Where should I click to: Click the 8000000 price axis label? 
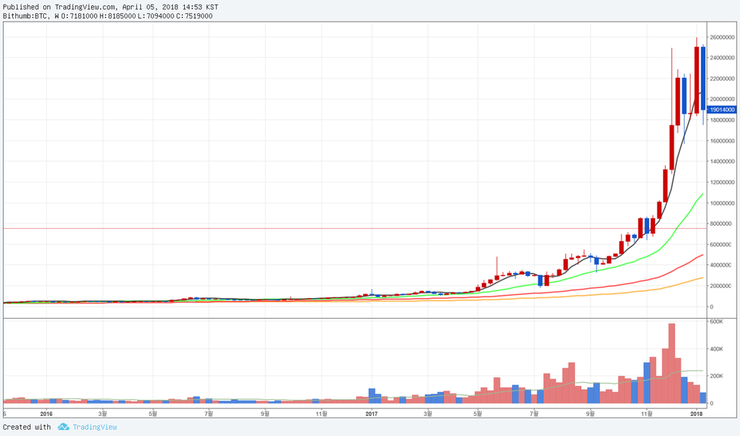pyautogui.click(x=723, y=224)
